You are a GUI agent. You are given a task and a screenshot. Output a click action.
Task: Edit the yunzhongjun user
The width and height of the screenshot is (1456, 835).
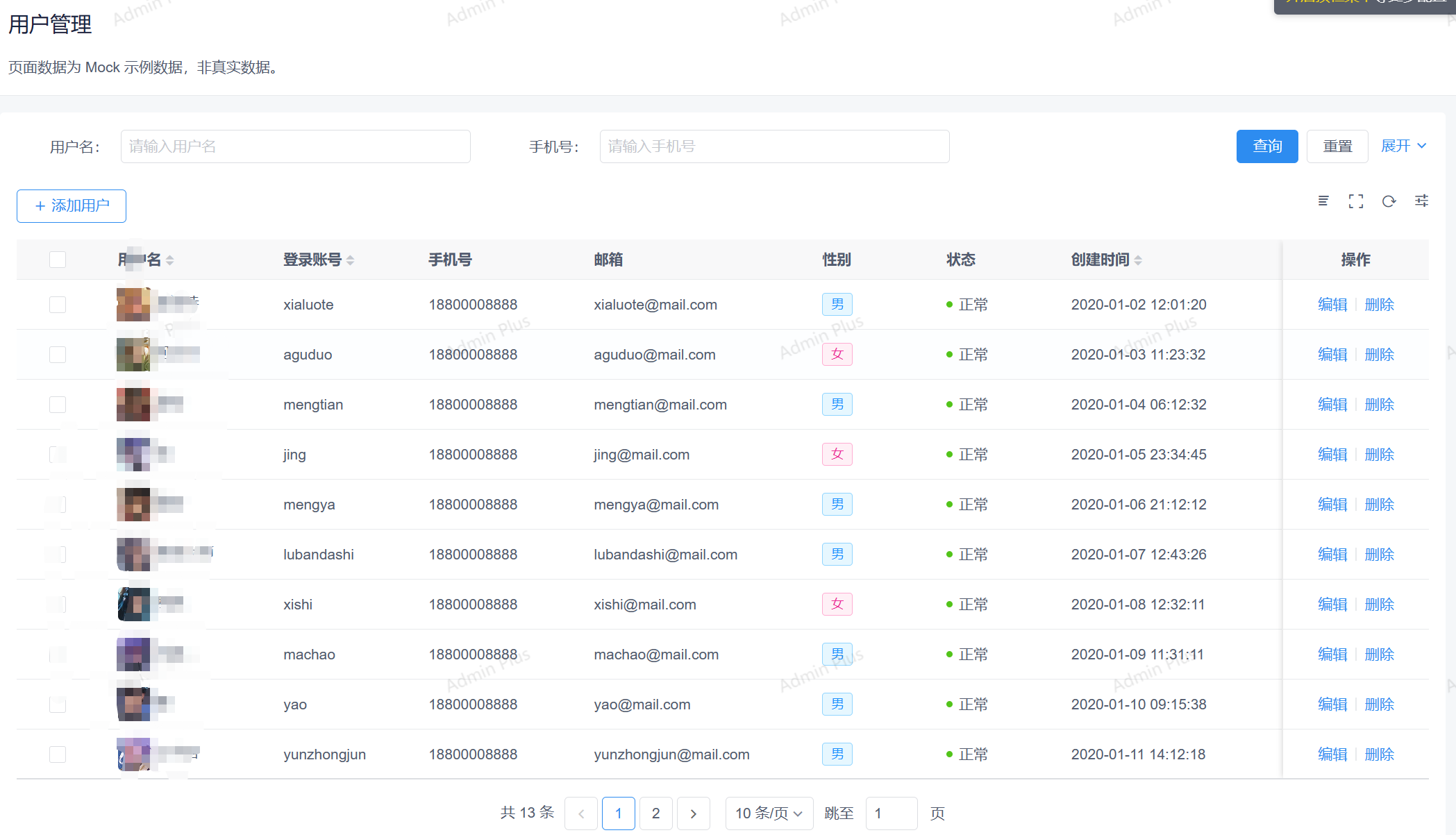pyautogui.click(x=1332, y=754)
